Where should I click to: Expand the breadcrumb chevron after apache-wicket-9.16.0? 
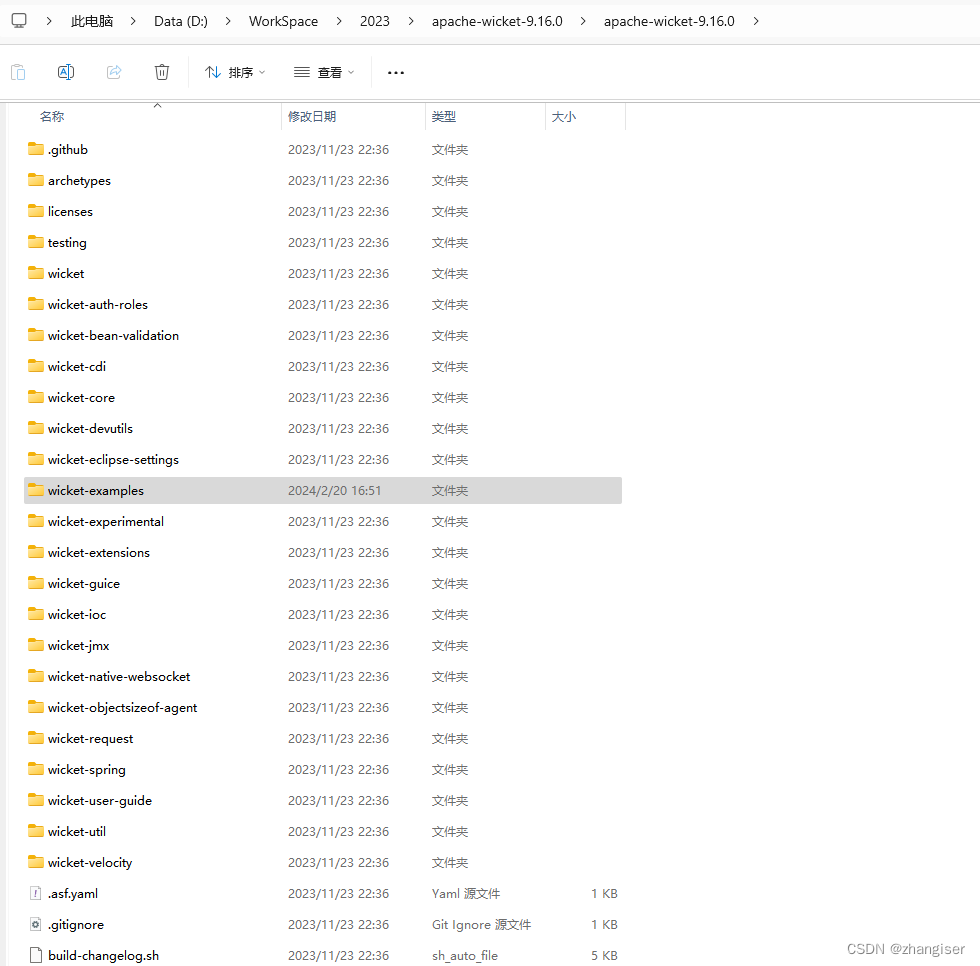point(756,20)
